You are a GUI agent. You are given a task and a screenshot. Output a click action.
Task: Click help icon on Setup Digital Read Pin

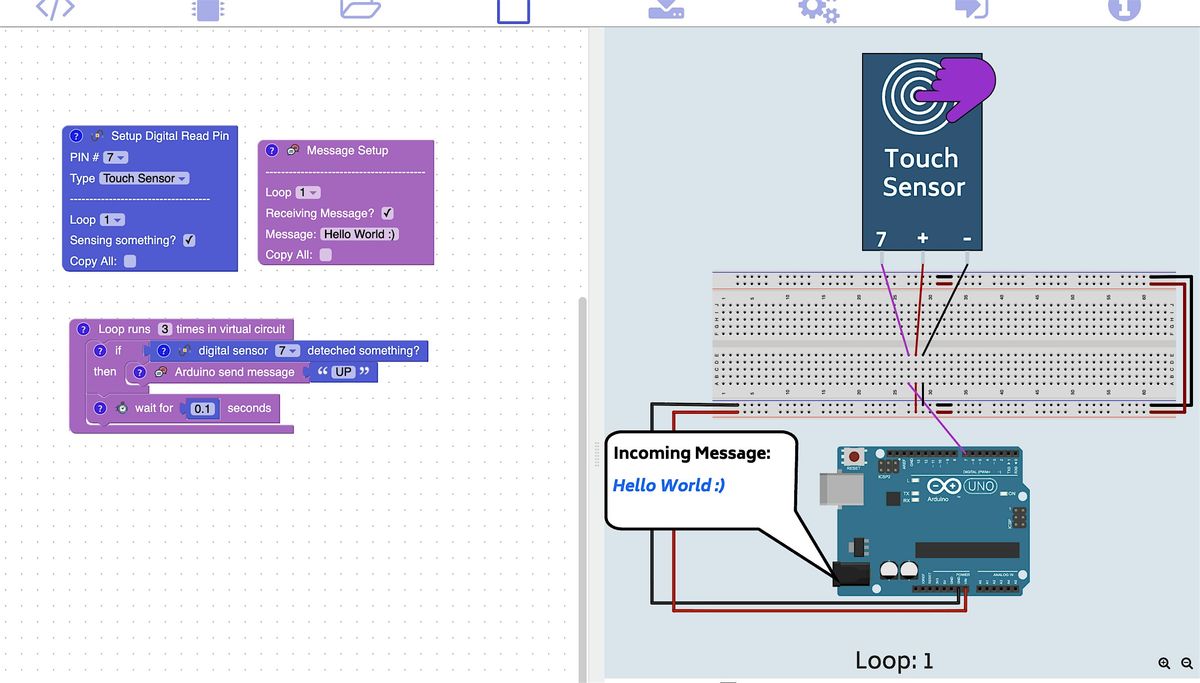click(76, 136)
